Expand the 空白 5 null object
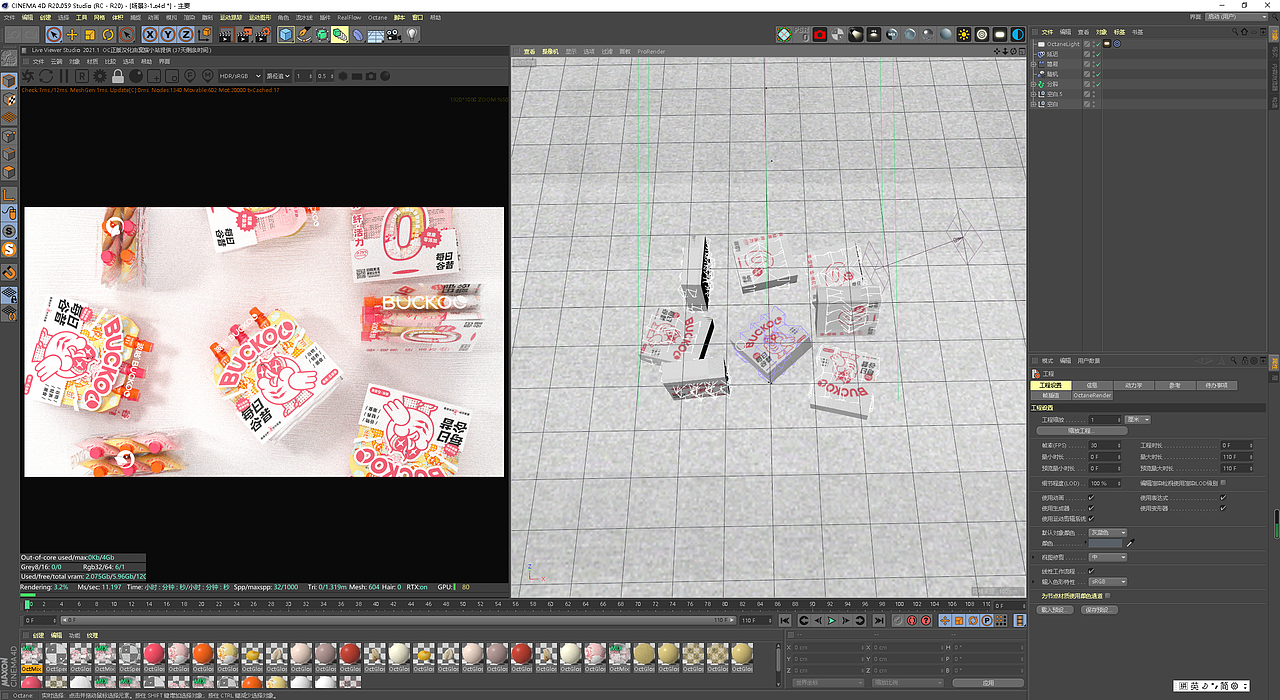1280x700 pixels. (1033, 94)
